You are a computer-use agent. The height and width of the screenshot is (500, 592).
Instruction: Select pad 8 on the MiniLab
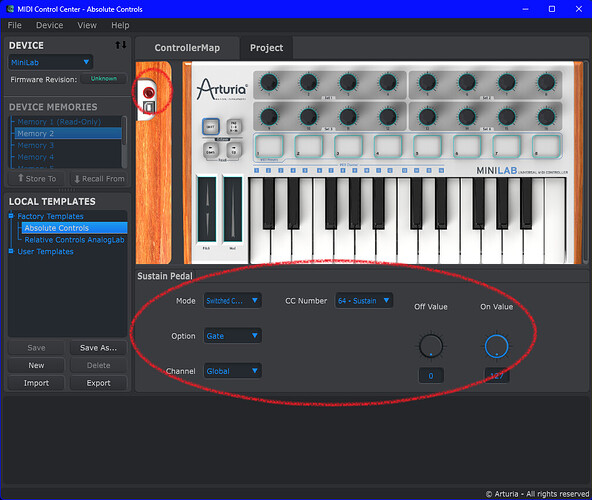[x=547, y=146]
